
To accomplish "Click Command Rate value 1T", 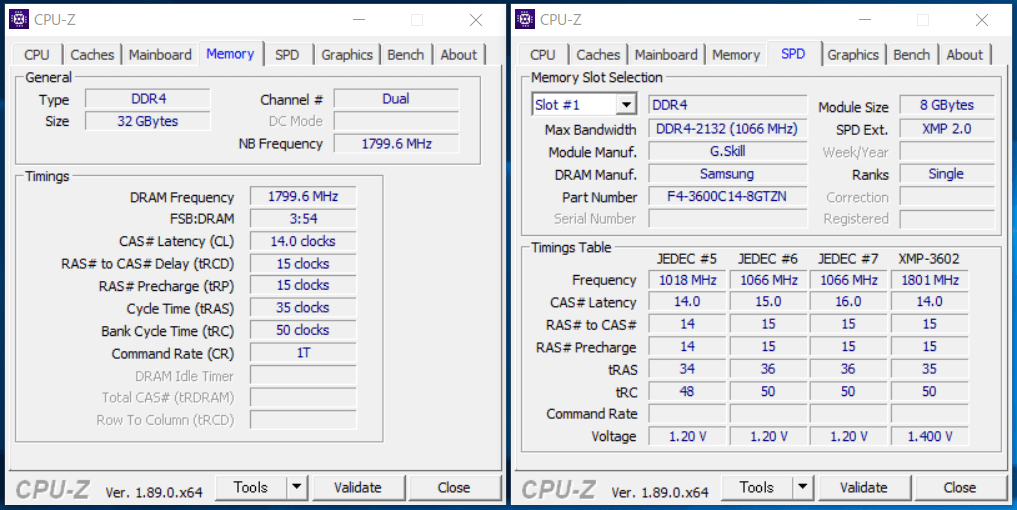I will (303, 353).
